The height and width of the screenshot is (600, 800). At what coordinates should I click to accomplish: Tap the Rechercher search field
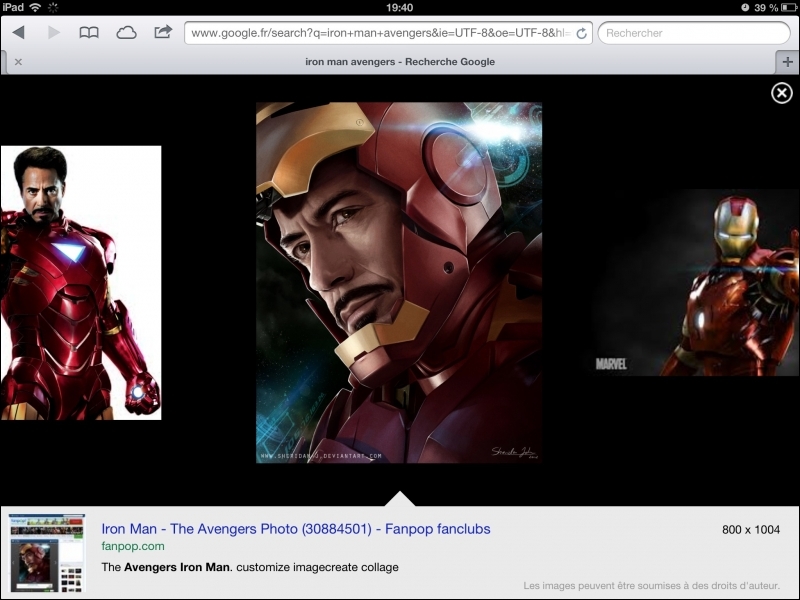click(x=694, y=33)
